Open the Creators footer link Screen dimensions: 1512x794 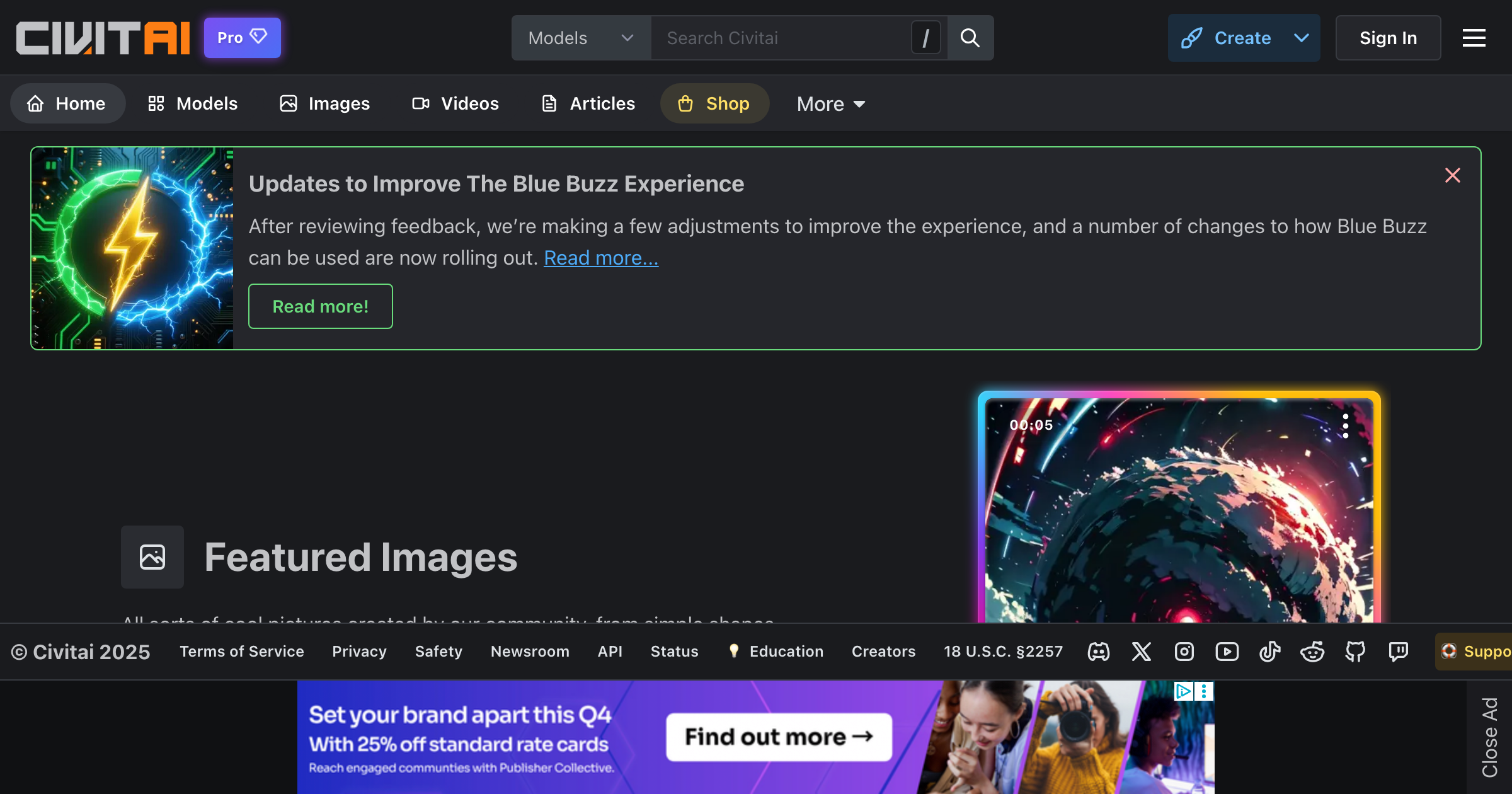pos(883,652)
